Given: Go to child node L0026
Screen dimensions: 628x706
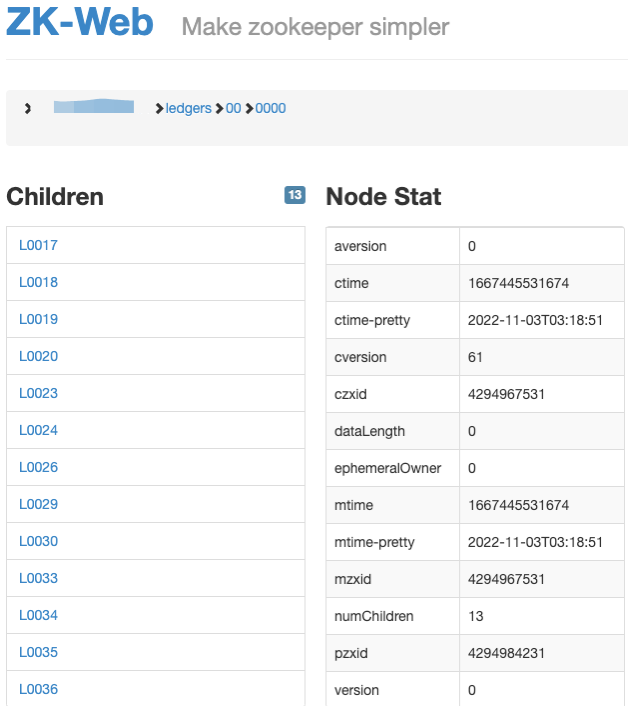Looking at the screenshot, I should (x=39, y=467).
